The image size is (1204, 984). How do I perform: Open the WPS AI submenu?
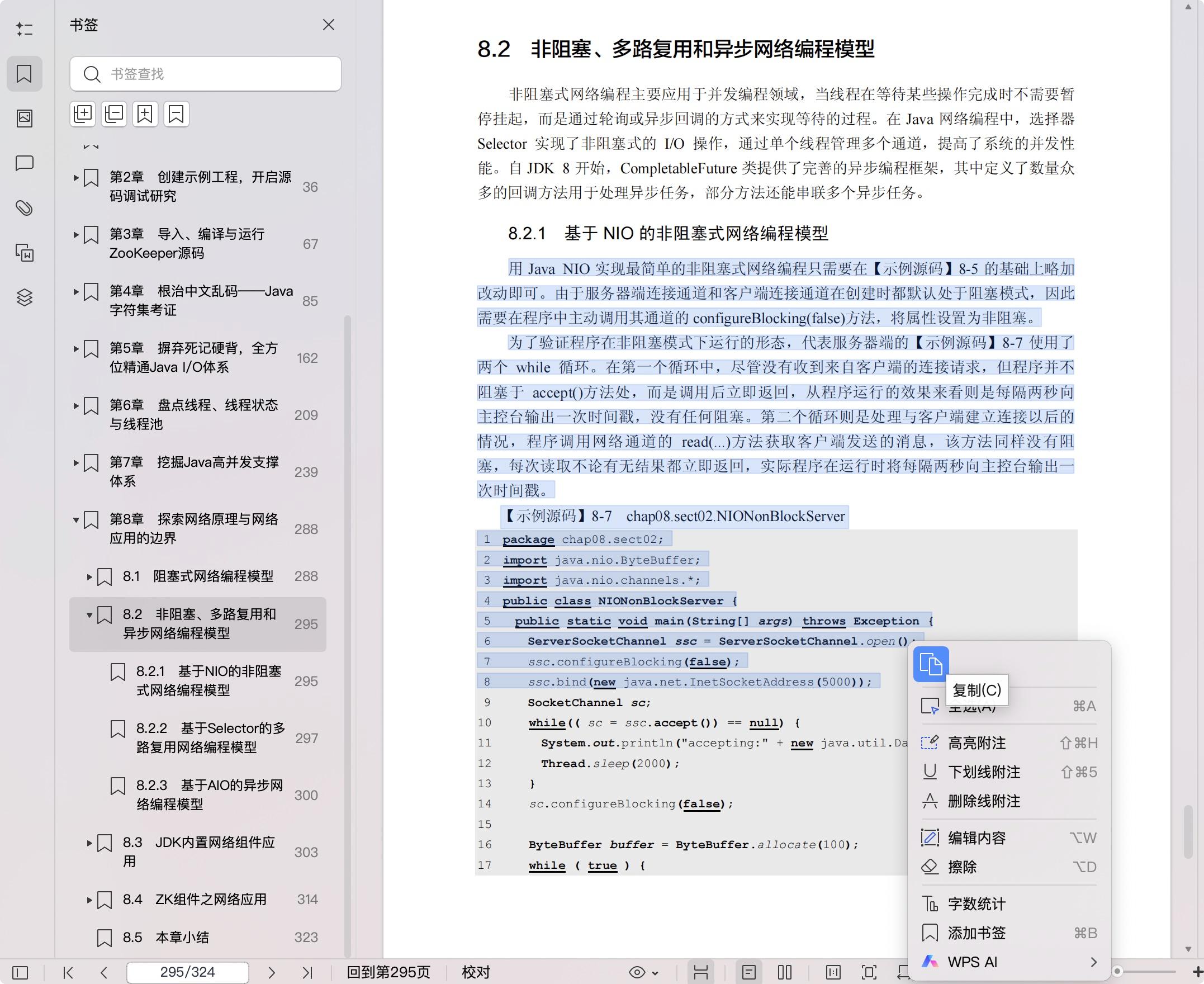(x=1009, y=962)
